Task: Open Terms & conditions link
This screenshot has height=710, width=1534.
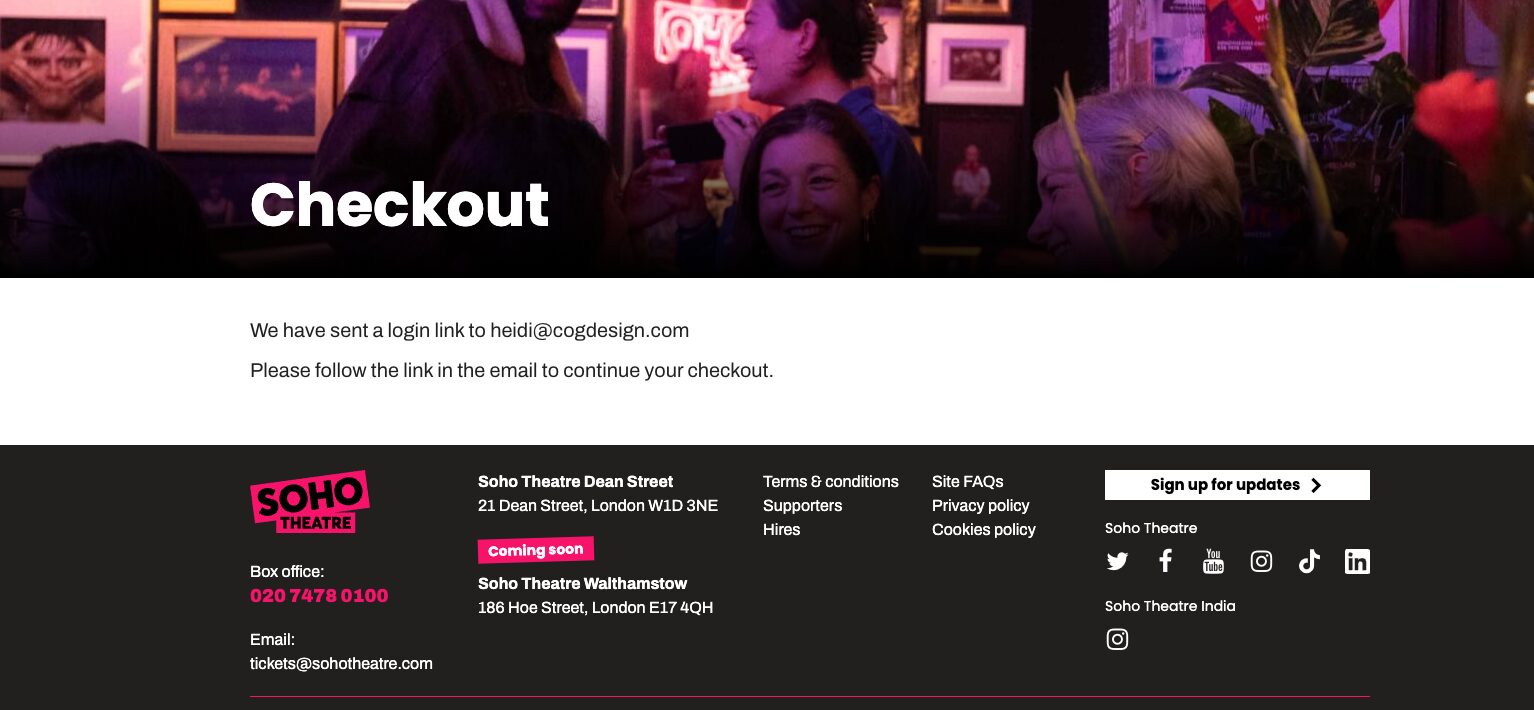Action: click(x=831, y=482)
